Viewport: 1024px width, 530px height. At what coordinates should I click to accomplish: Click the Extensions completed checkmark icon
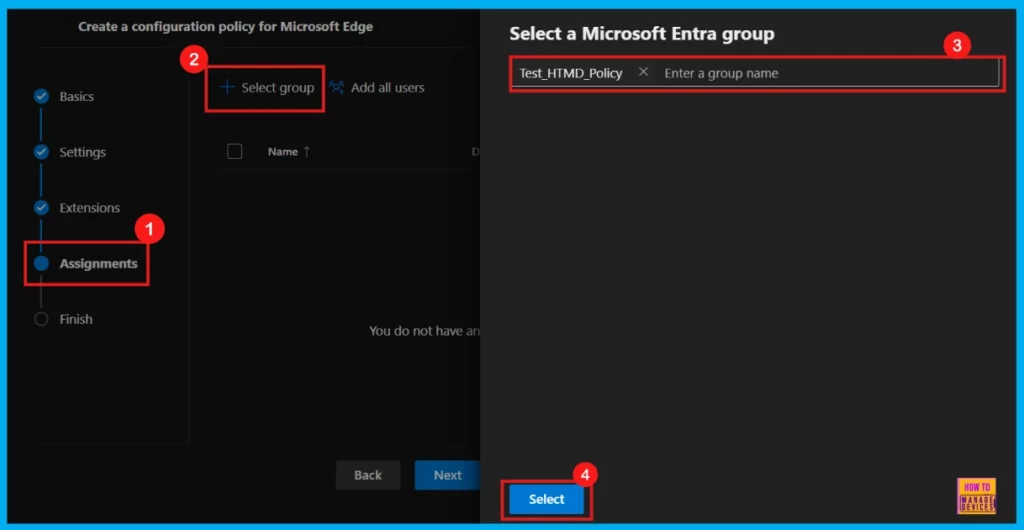click(x=41, y=208)
